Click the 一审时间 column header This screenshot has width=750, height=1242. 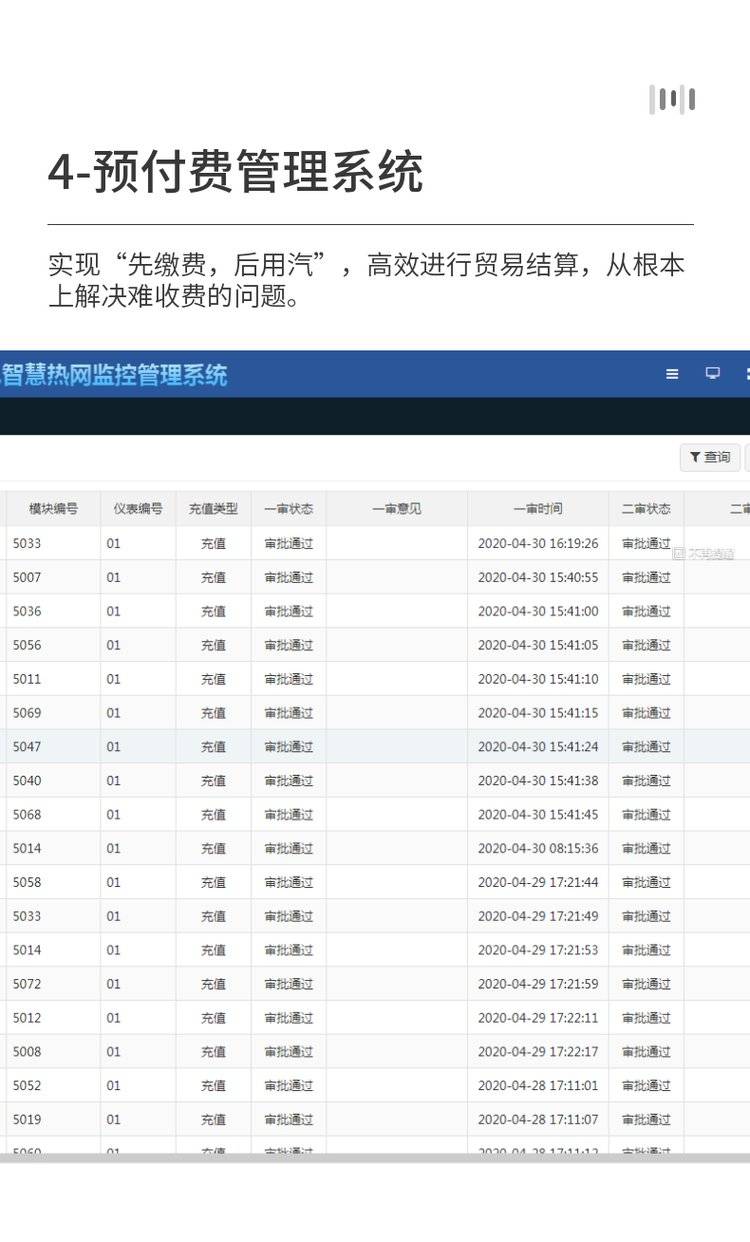[538, 509]
